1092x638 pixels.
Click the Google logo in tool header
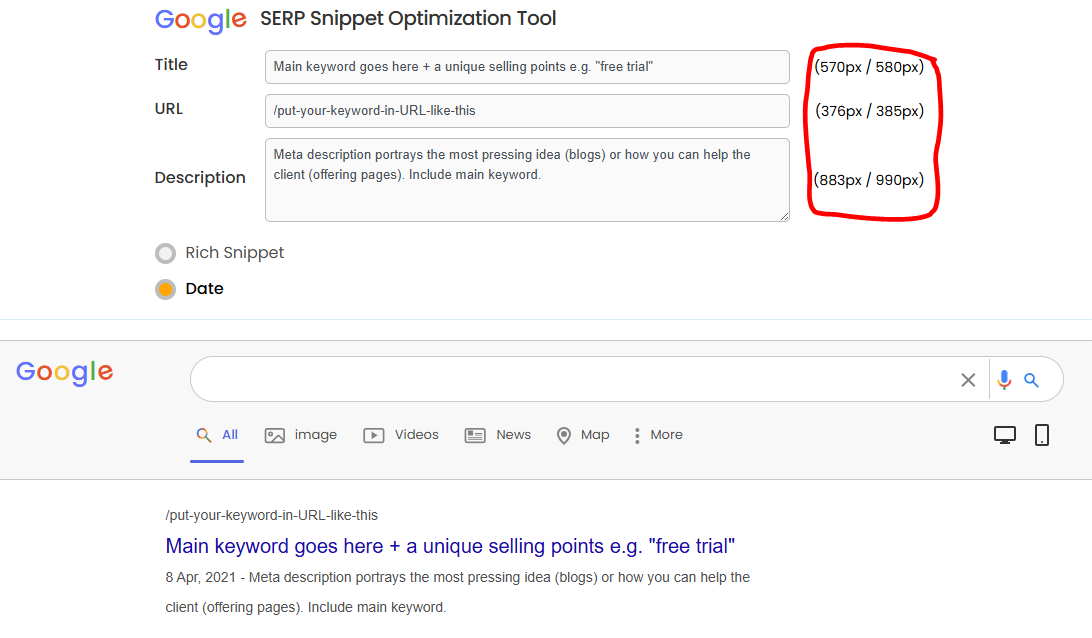coord(201,20)
